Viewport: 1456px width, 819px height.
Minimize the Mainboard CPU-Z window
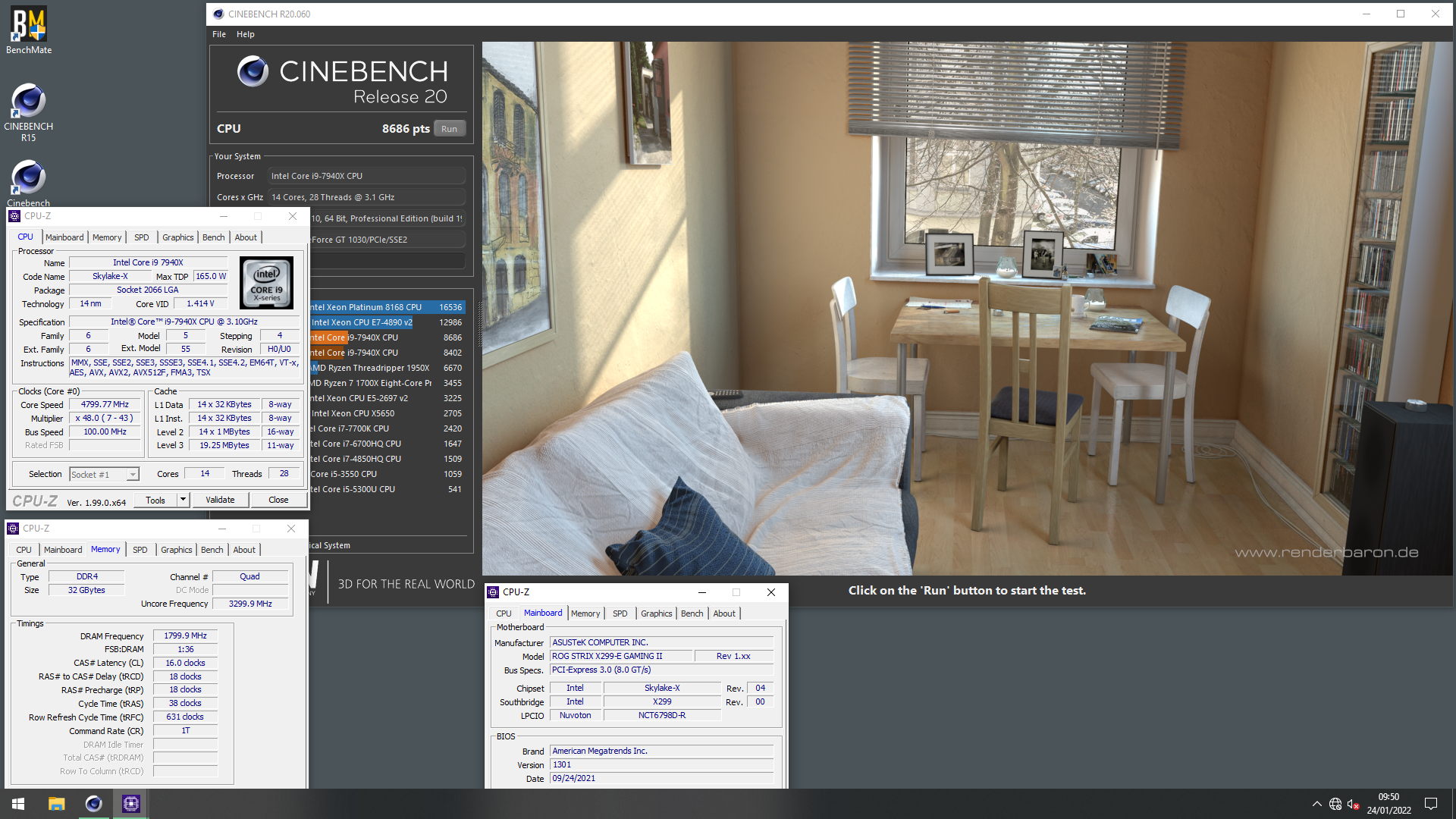tap(702, 592)
